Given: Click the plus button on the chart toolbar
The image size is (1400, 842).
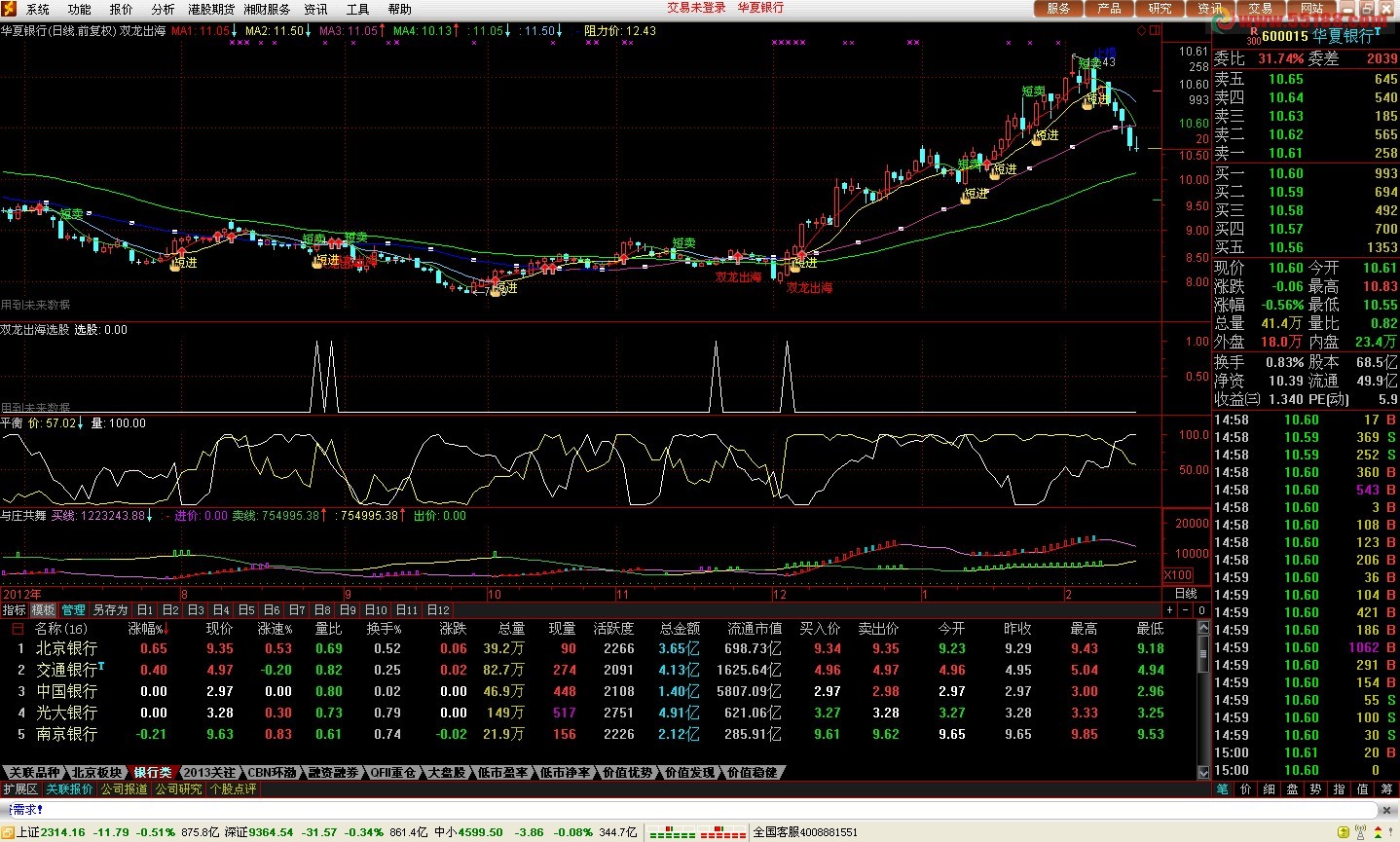Looking at the screenshot, I should pyautogui.click(x=1170, y=610).
